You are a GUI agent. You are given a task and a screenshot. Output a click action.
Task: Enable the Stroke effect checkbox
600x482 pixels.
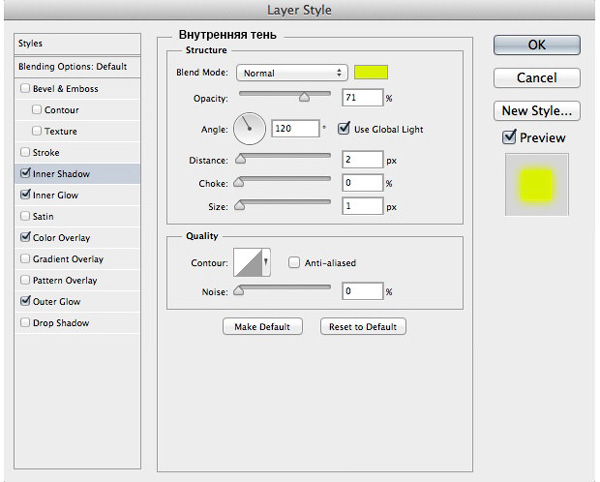click(25, 152)
